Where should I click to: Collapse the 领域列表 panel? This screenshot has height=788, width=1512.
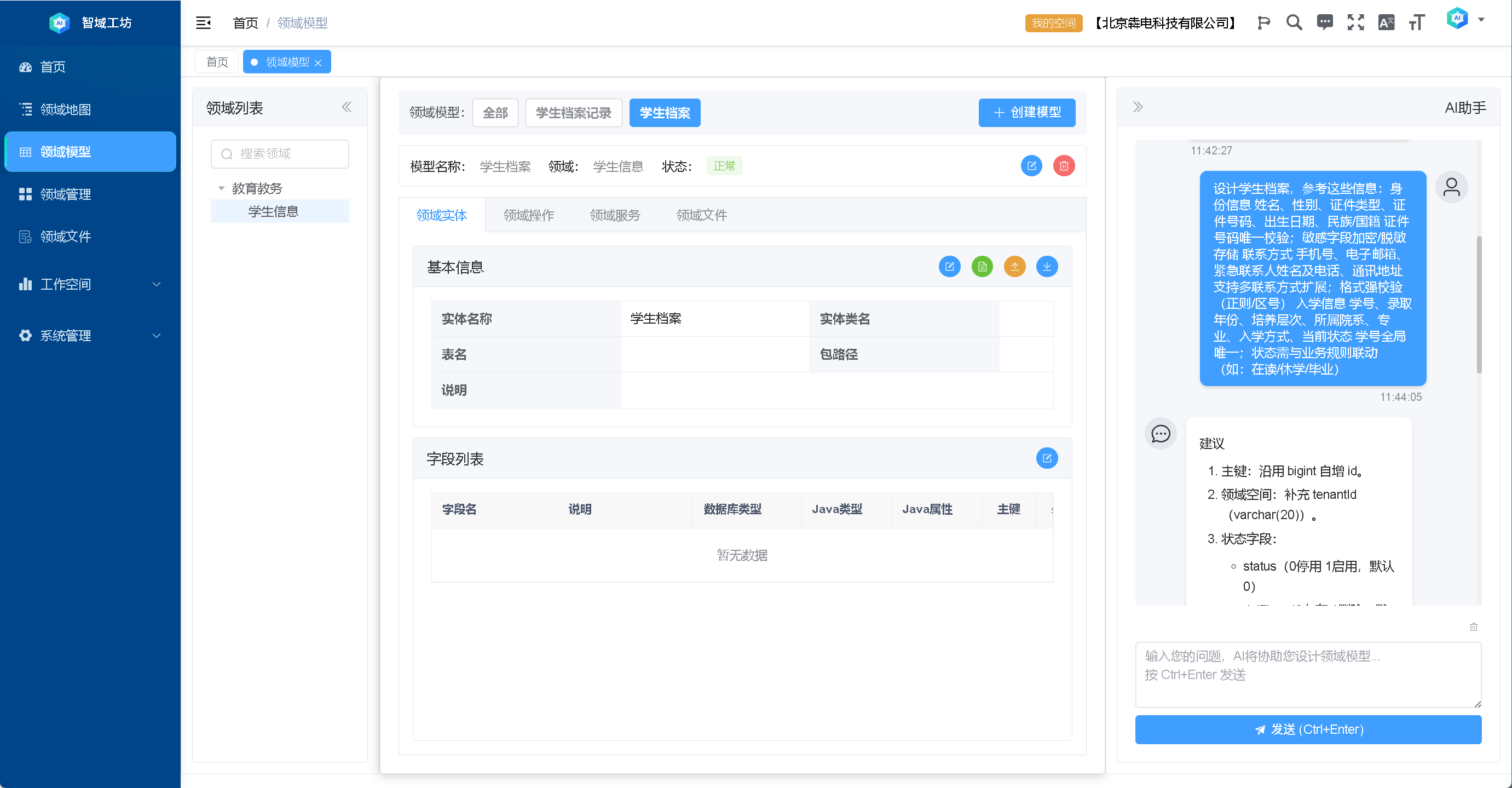tap(347, 107)
